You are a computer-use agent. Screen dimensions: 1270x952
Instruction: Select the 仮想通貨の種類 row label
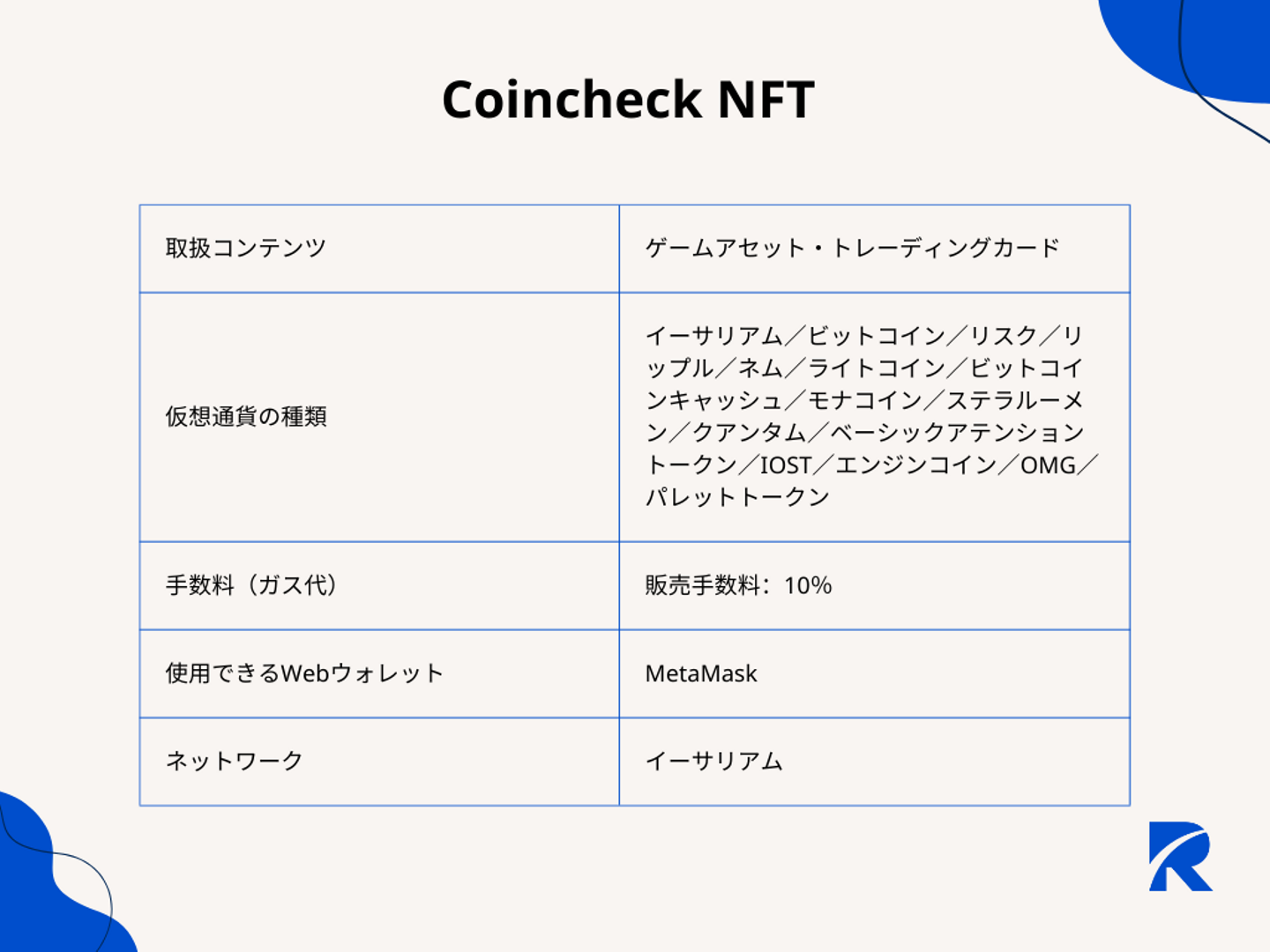(245, 416)
